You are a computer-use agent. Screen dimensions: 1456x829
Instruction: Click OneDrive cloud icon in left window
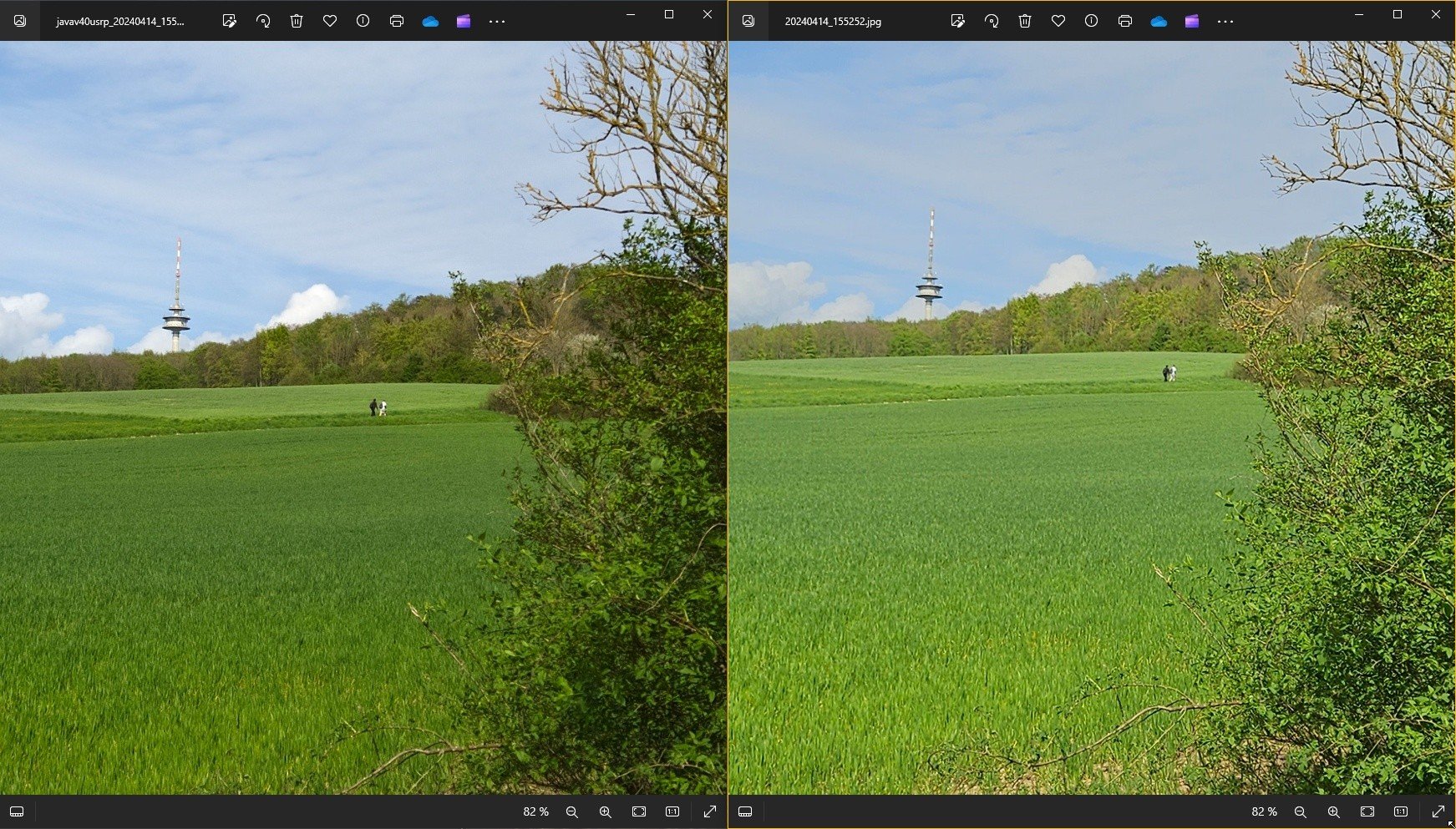coord(430,21)
